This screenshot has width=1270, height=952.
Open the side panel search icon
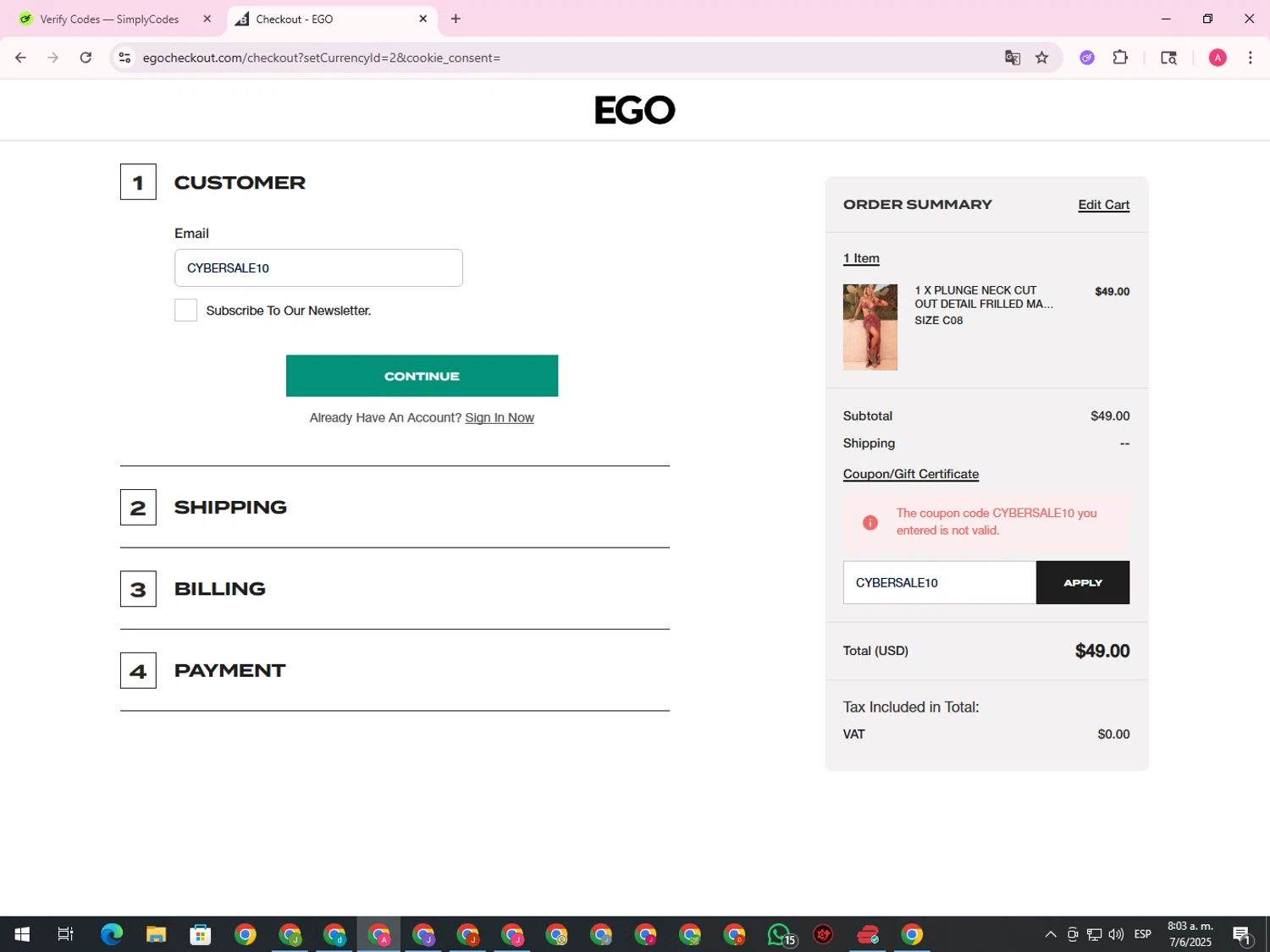pos(1168,58)
